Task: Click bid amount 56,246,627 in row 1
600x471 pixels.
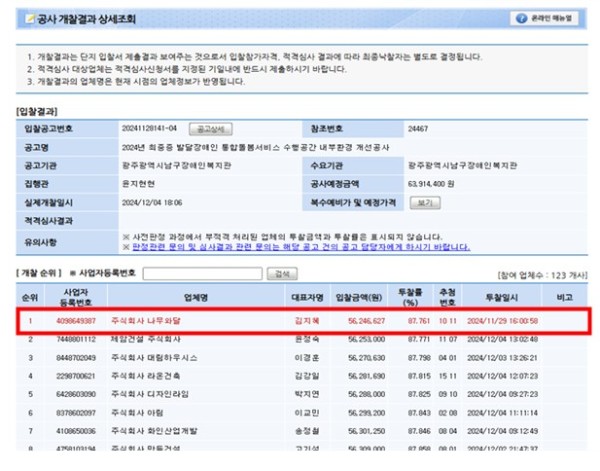Action: (367, 321)
